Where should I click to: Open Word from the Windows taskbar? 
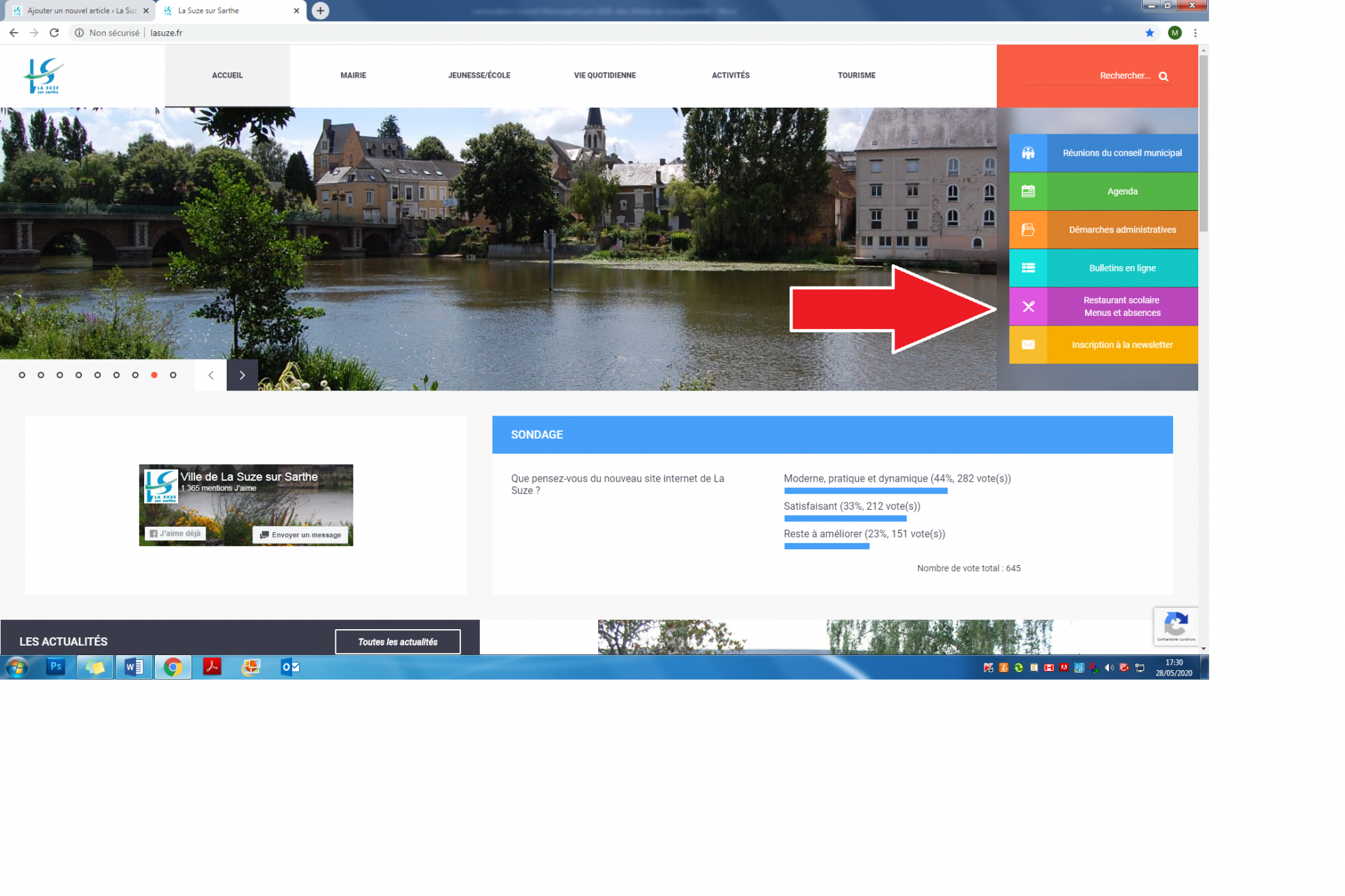coord(134,667)
